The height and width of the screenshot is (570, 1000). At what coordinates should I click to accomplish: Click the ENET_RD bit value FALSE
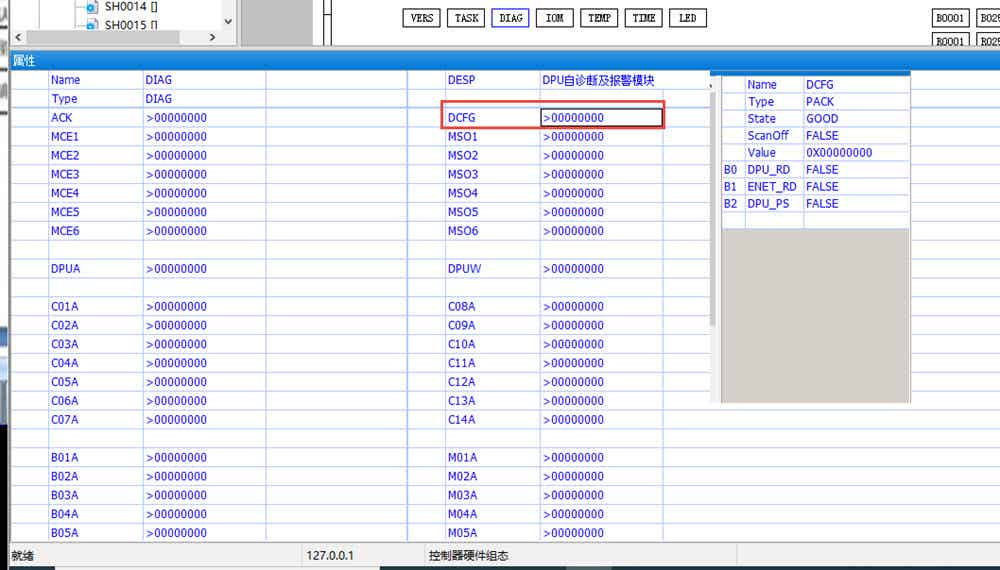[822, 186]
